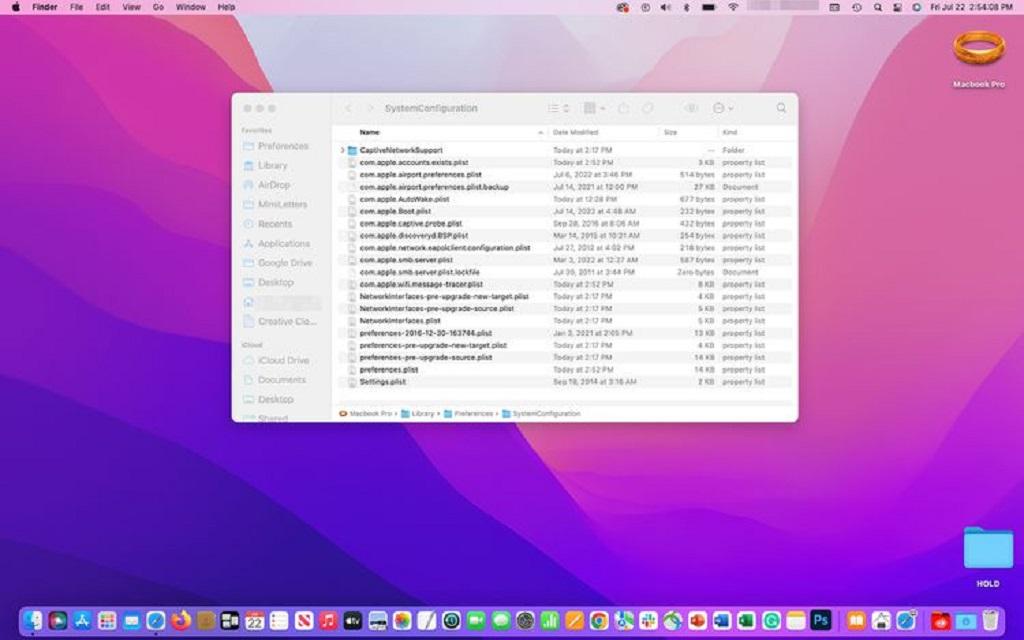Open the Group By dropdown in toolbar

[594, 108]
